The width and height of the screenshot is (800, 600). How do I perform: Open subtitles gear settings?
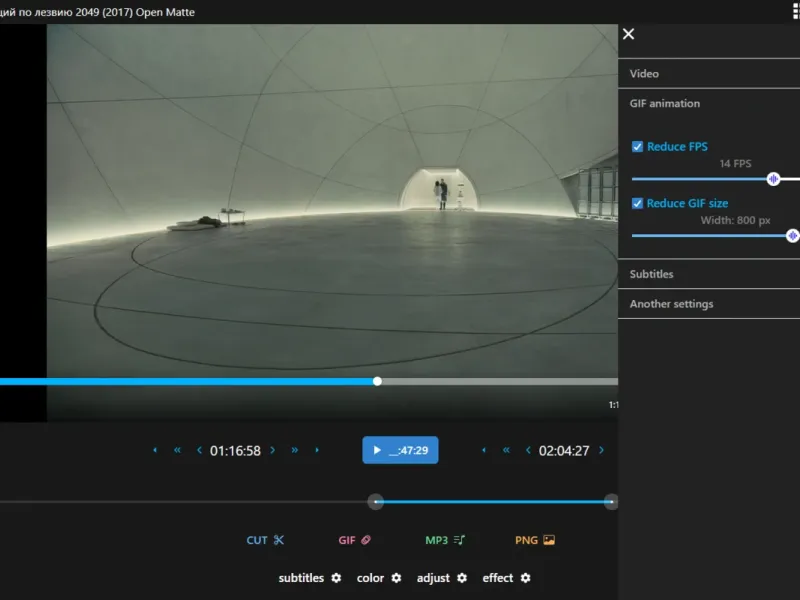tap(336, 578)
